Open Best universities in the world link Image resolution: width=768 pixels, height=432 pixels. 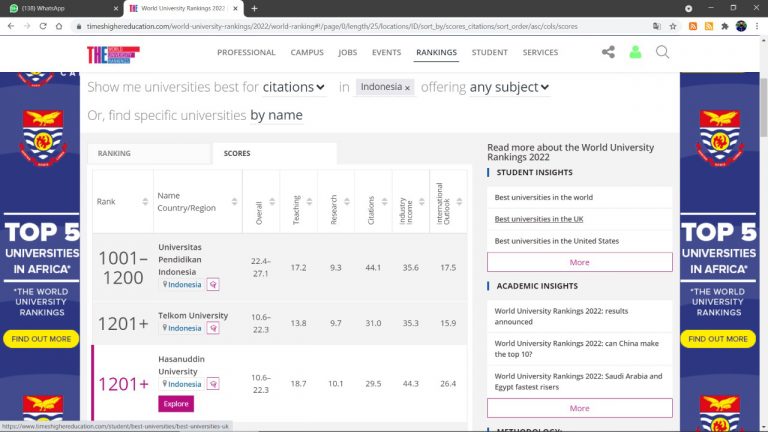[x=544, y=197]
